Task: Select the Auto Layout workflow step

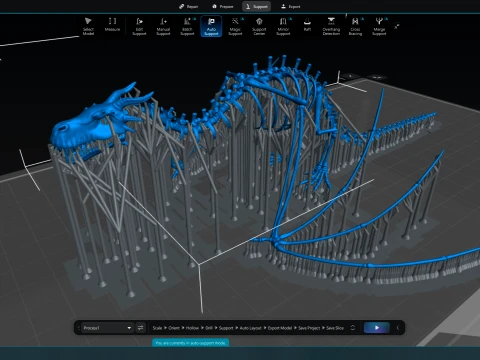Action: pos(251,328)
